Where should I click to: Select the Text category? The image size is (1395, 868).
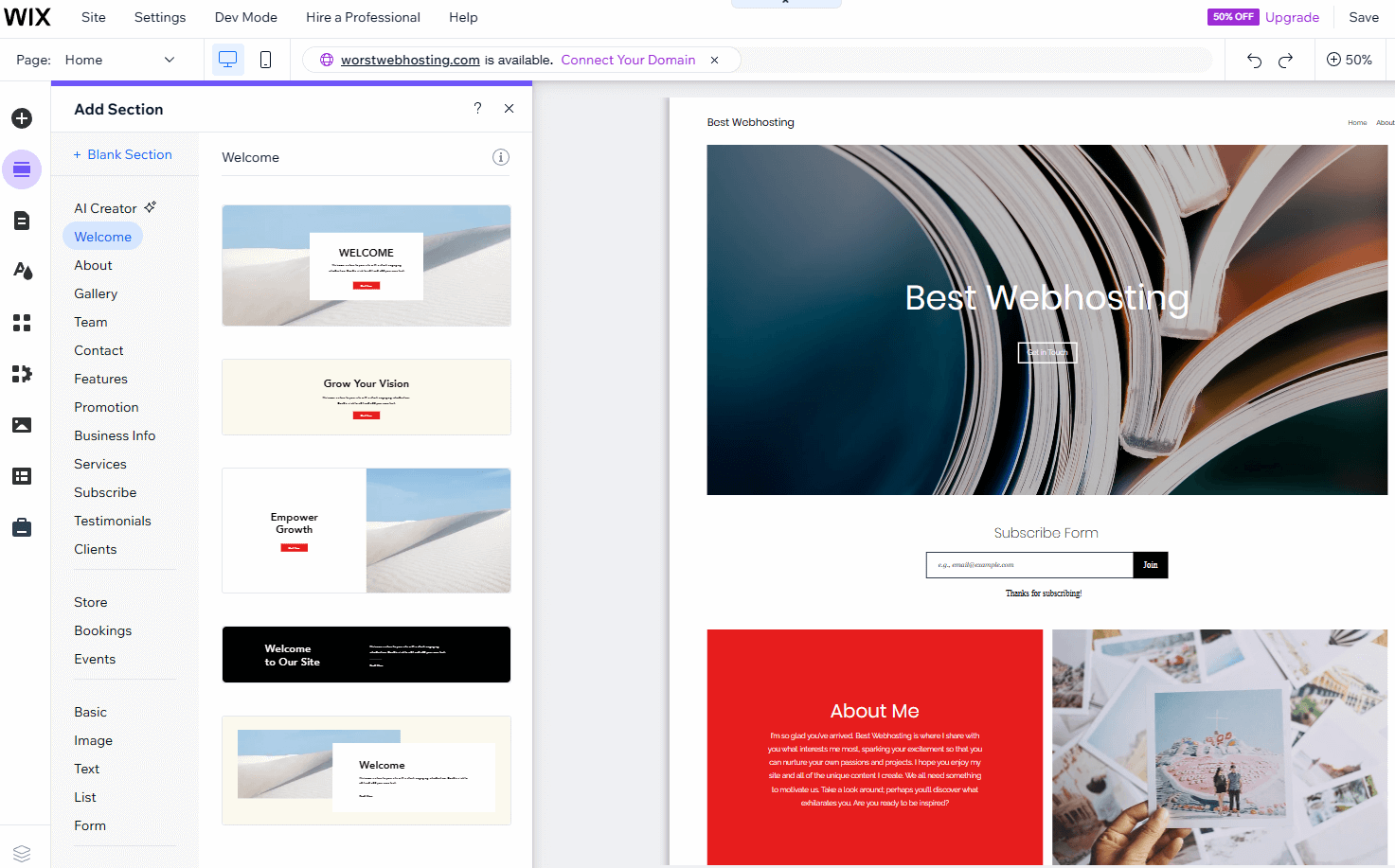tap(87, 769)
